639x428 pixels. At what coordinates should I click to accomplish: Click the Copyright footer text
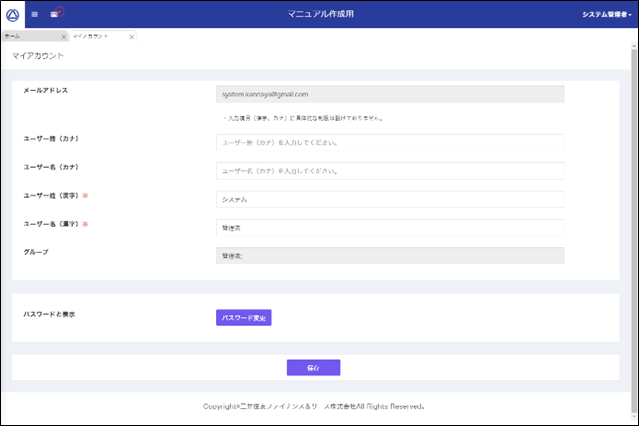point(314,406)
